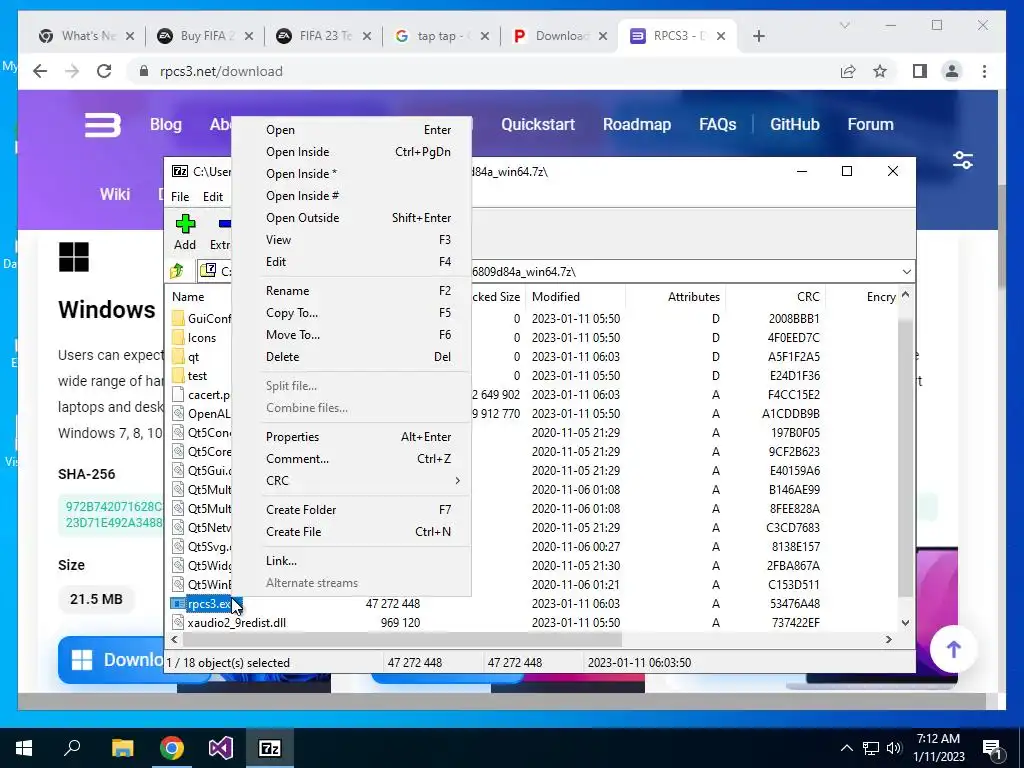Open Chrome three-dot menu
The width and height of the screenshot is (1024, 768).
[x=984, y=71]
